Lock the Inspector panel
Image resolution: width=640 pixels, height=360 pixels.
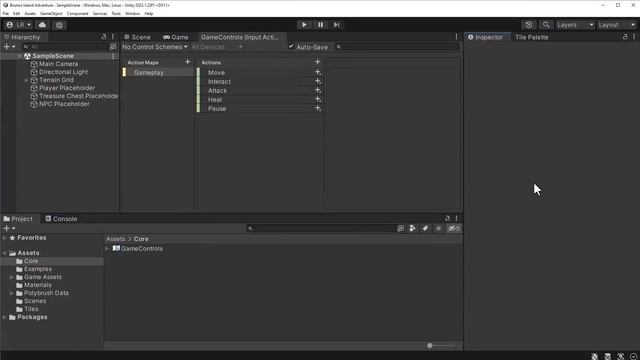pyautogui.click(x=625, y=37)
